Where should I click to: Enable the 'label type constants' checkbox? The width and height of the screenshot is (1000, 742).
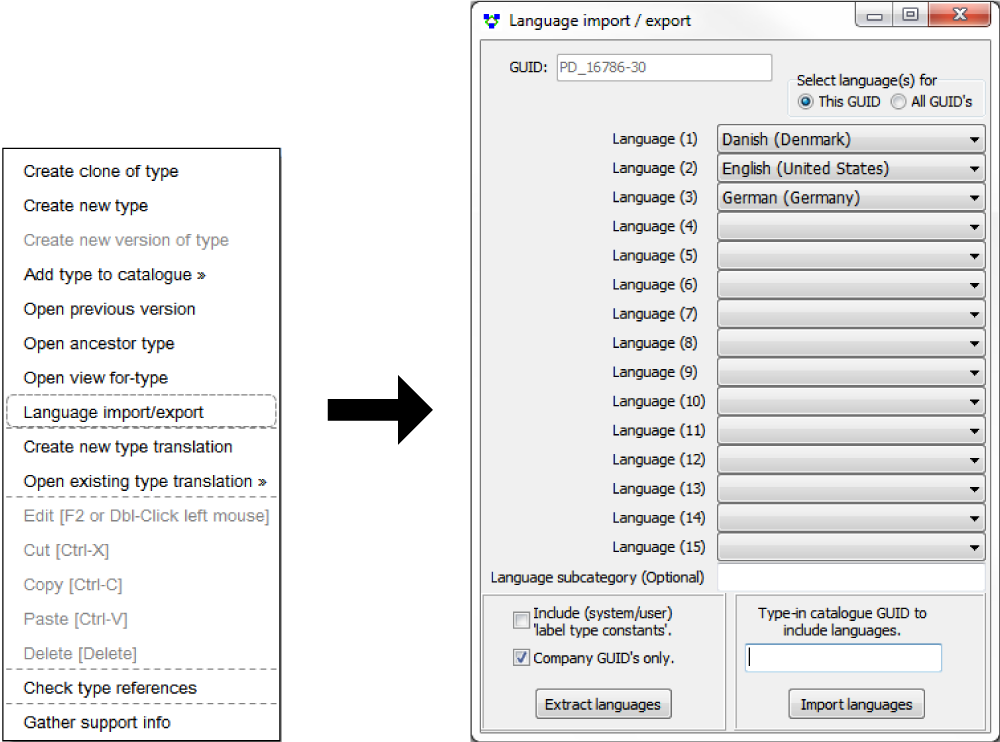click(x=521, y=620)
